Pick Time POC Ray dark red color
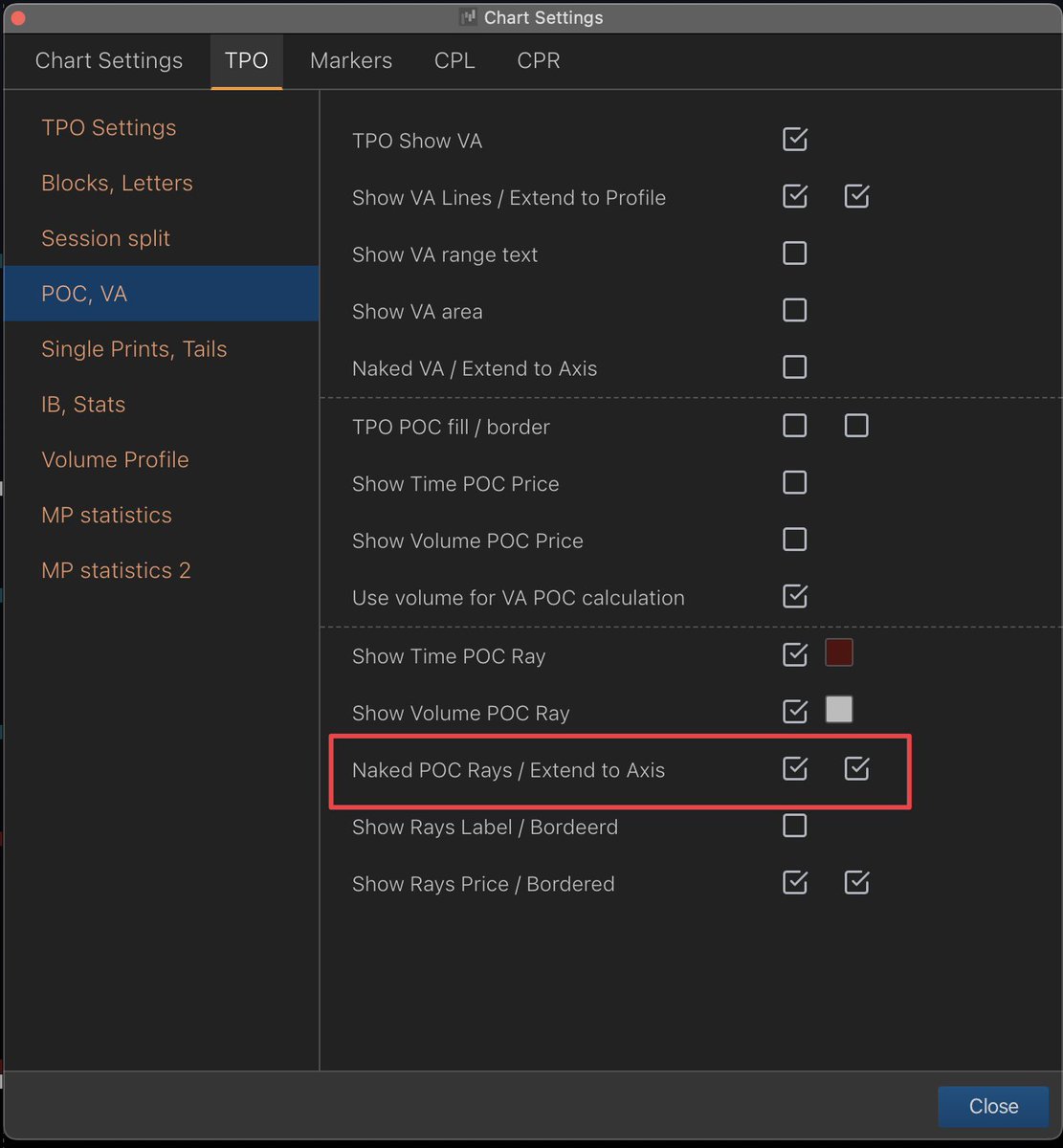Screen dimensions: 1063x1148 [x=839, y=652]
